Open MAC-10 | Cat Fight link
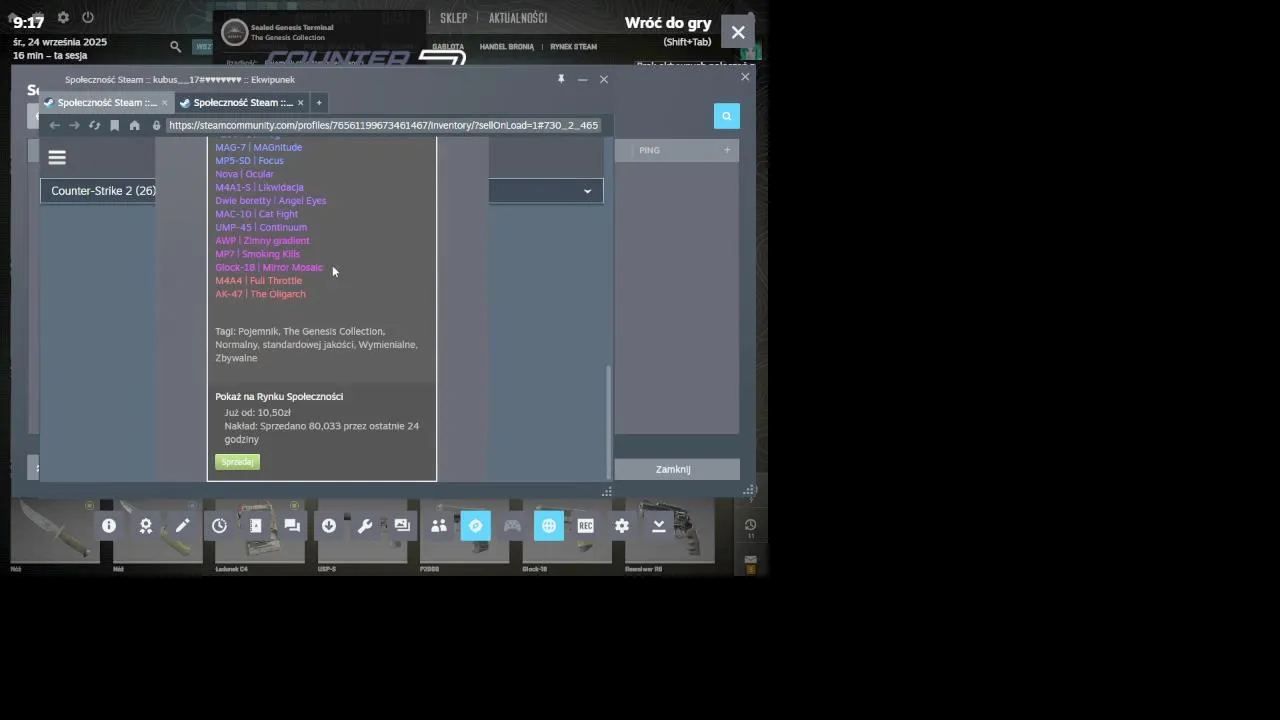The width and height of the screenshot is (1280, 720). point(256,214)
